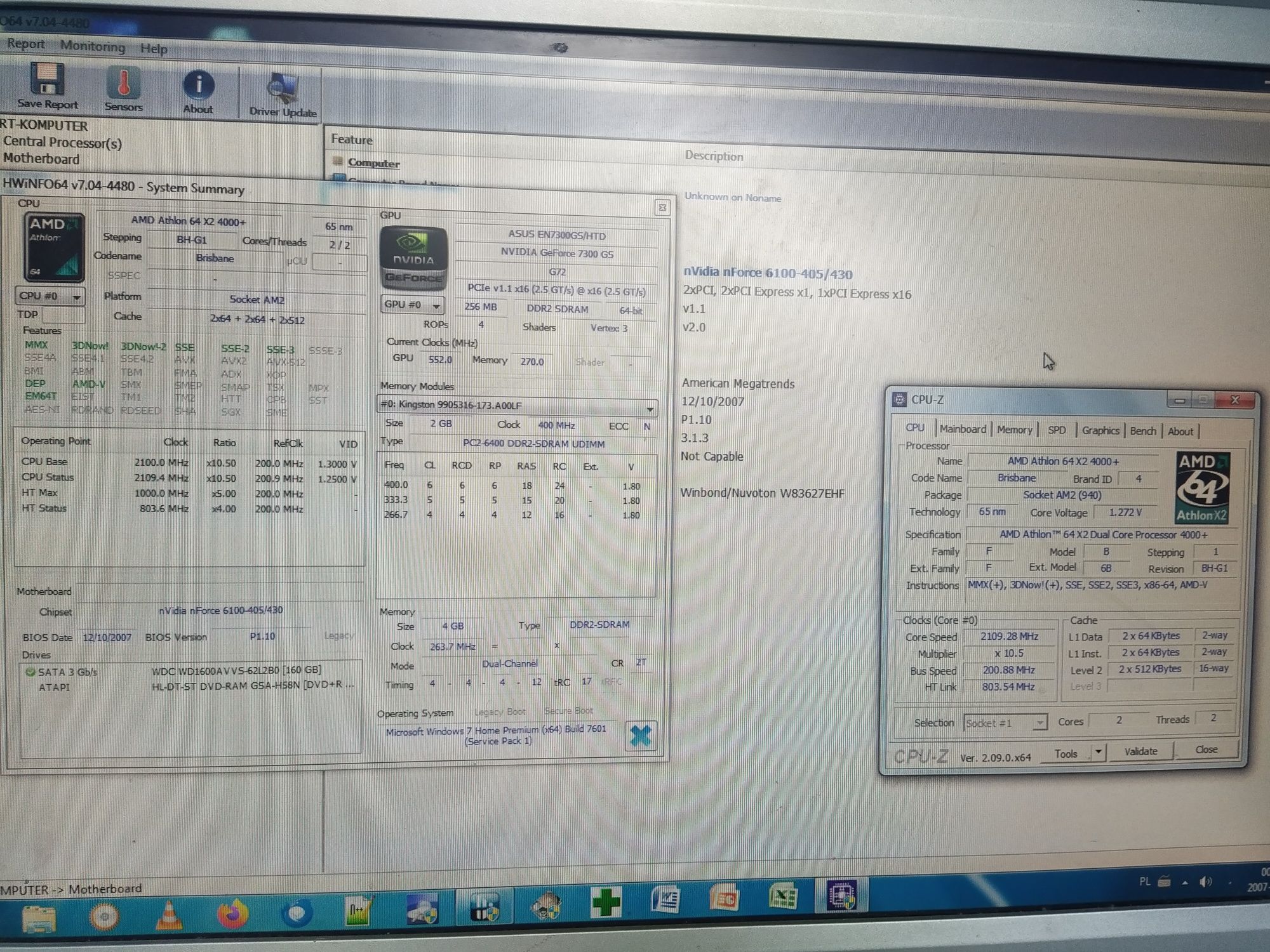Open PowerPoint from the taskbar
1270x952 pixels.
pos(723,898)
